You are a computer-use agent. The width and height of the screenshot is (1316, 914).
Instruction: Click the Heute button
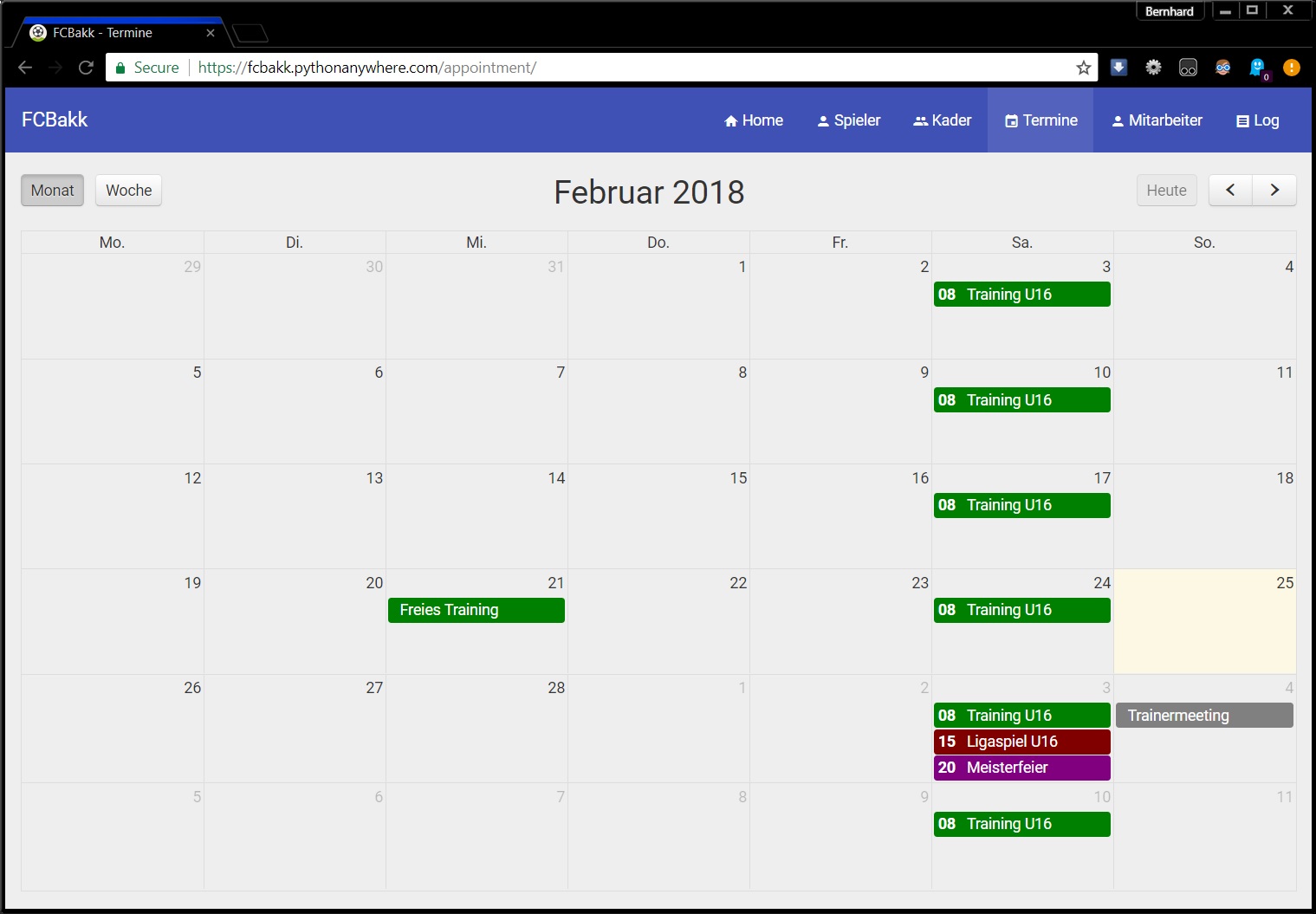(x=1166, y=191)
